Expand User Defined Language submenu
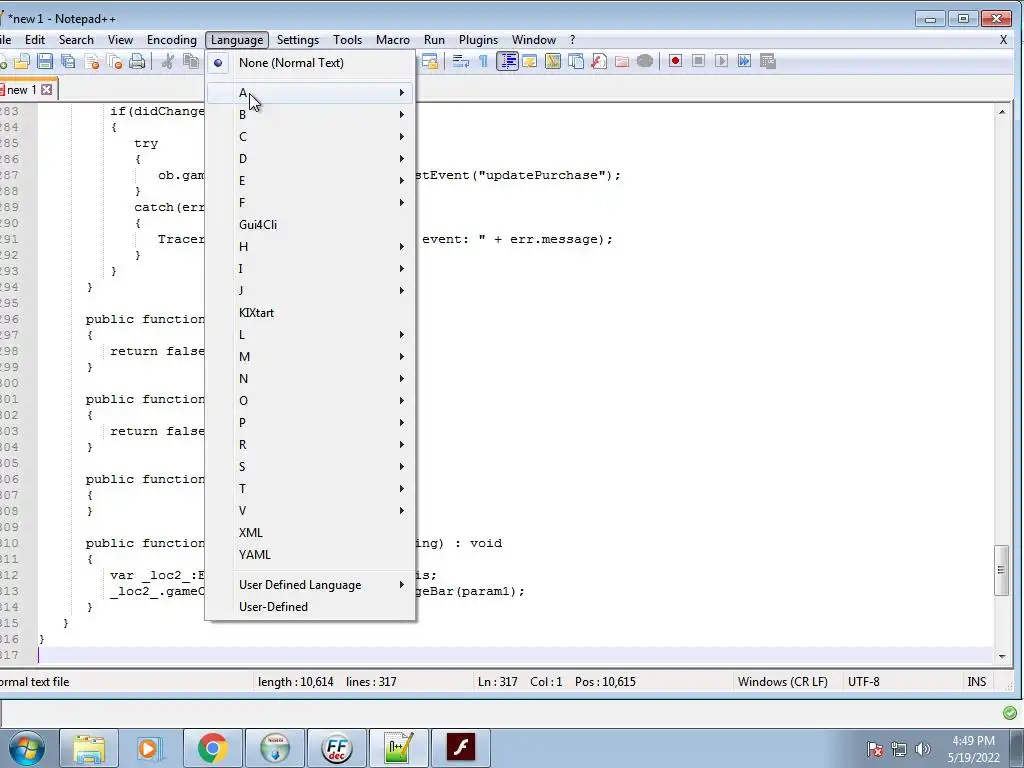The width and height of the screenshot is (1024, 768). (310, 585)
